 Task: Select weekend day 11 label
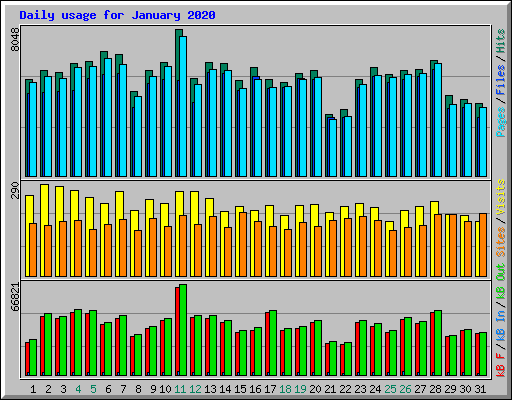[180, 389]
